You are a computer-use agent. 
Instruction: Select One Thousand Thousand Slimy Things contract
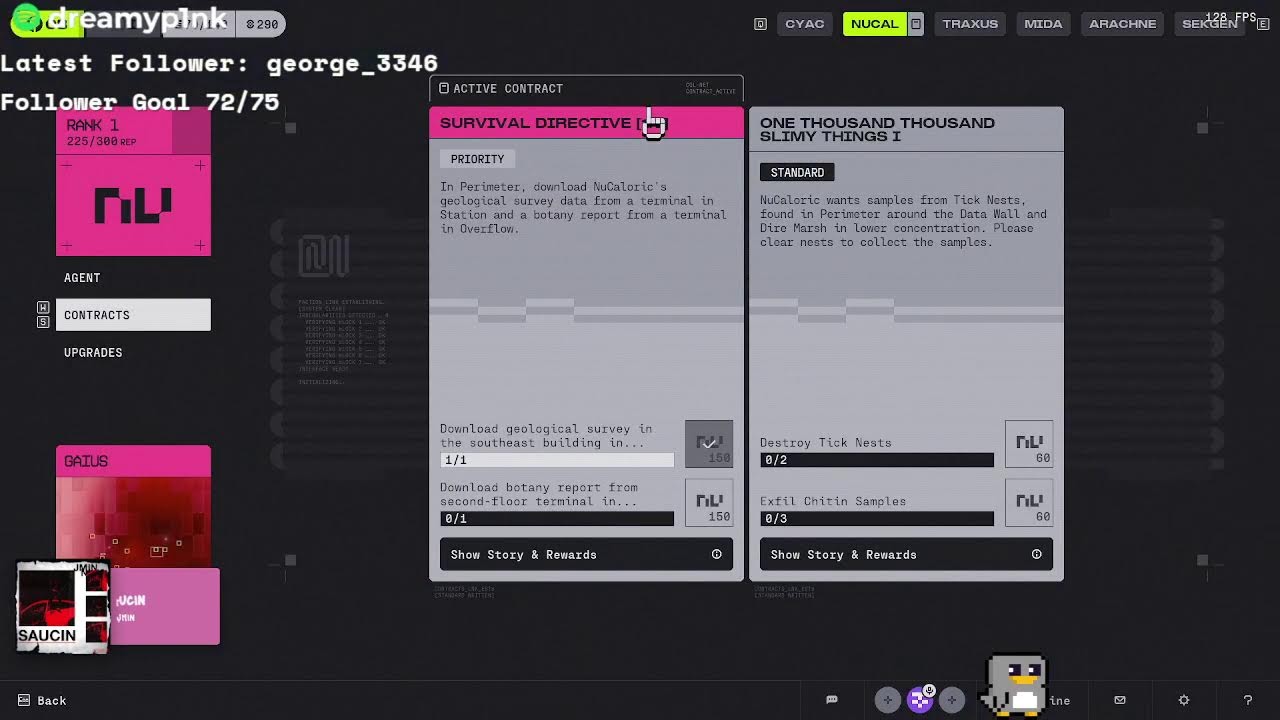pos(906,129)
